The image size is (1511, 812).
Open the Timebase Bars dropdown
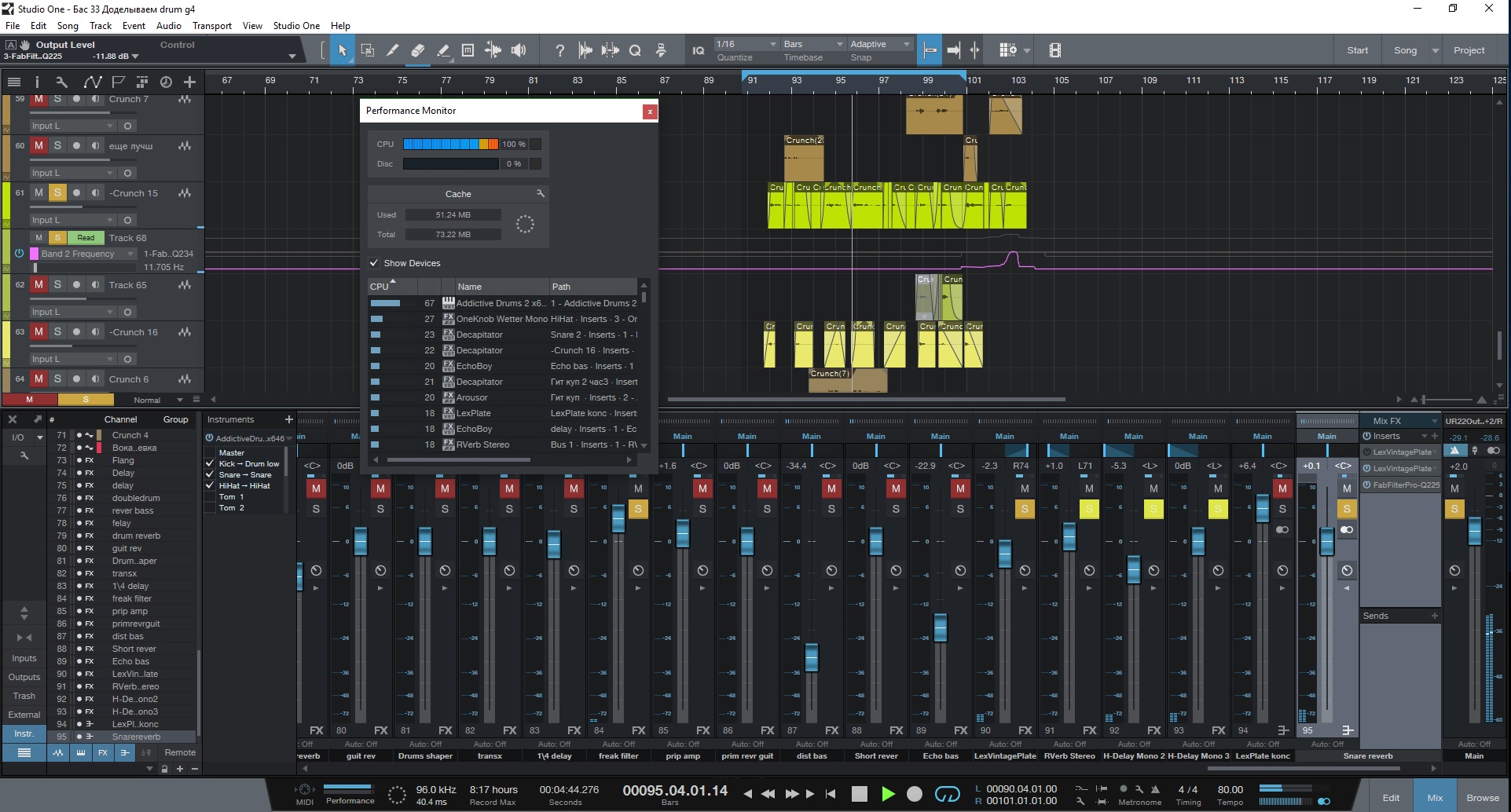point(813,44)
